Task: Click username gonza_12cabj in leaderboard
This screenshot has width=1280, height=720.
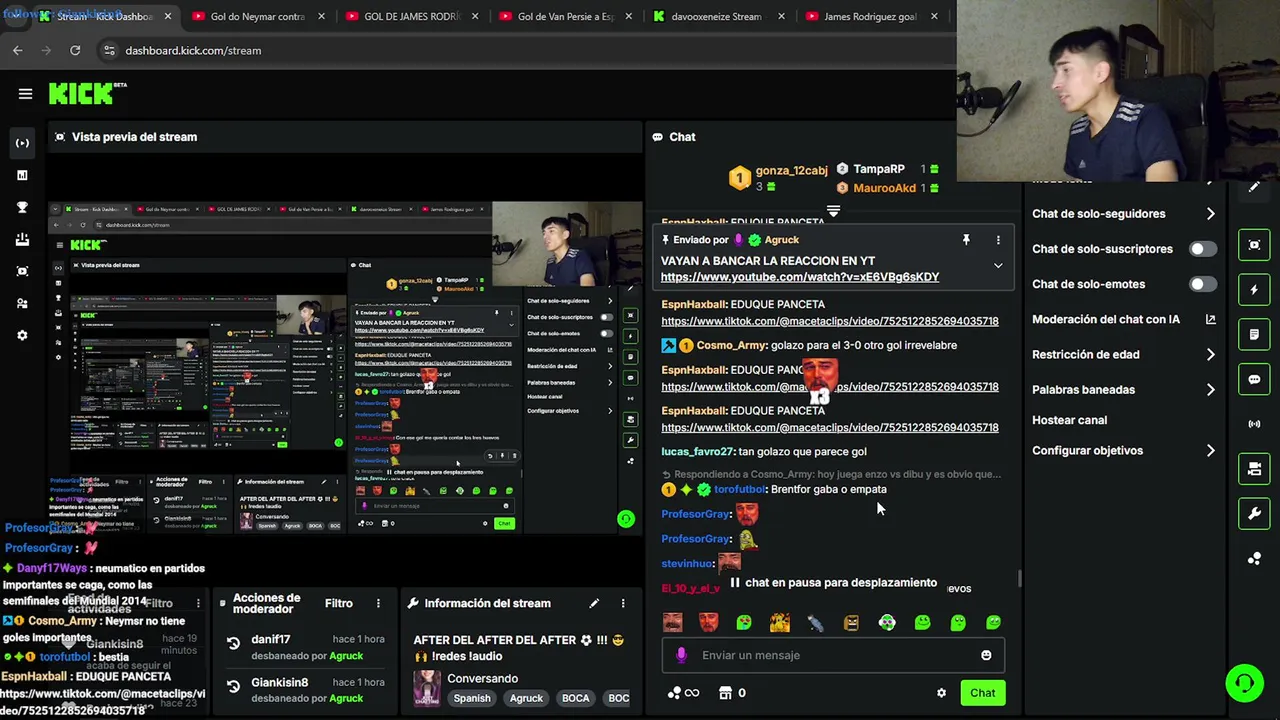Action: pos(791,170)
